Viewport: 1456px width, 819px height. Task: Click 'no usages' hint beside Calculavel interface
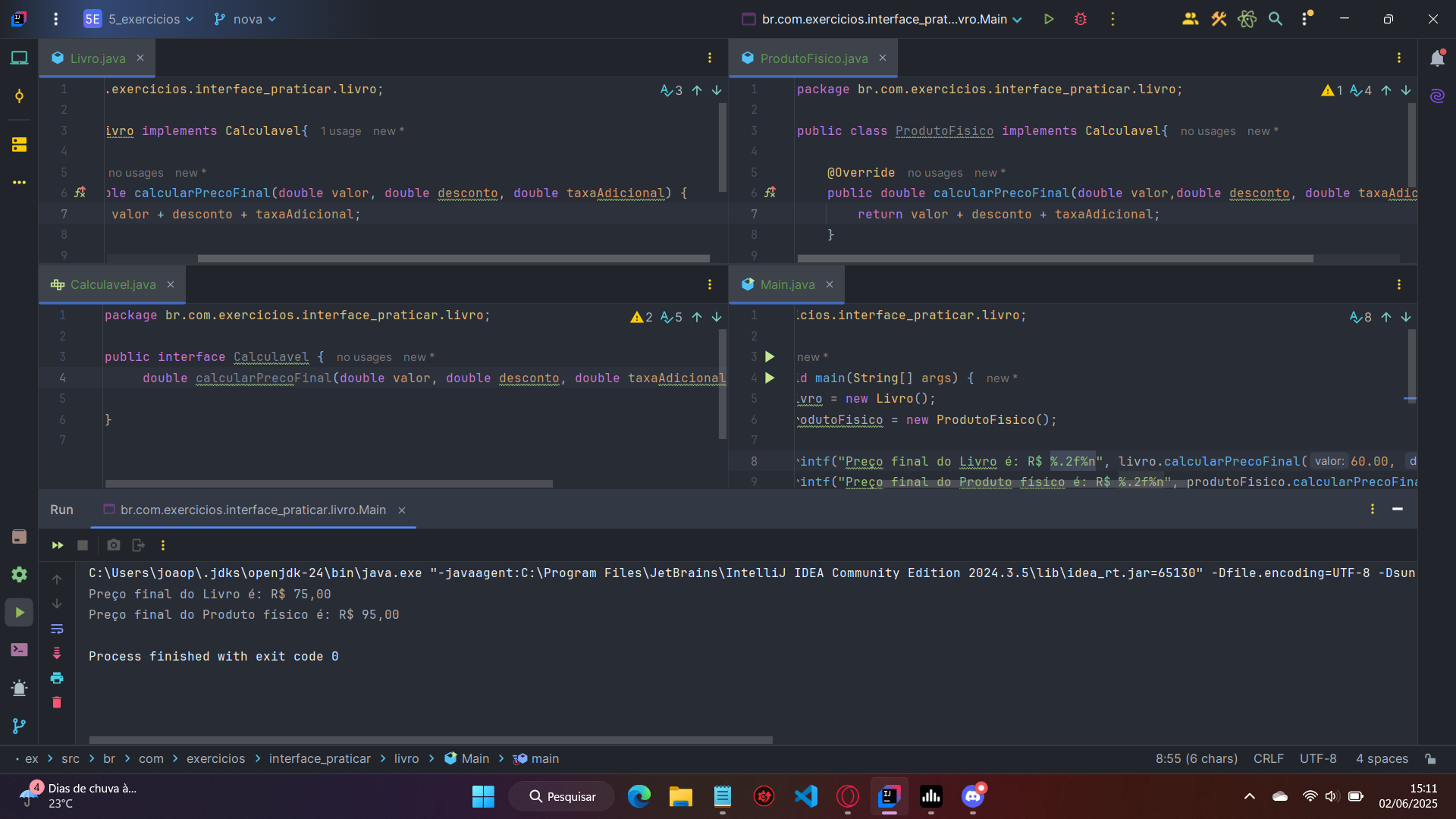364,357
